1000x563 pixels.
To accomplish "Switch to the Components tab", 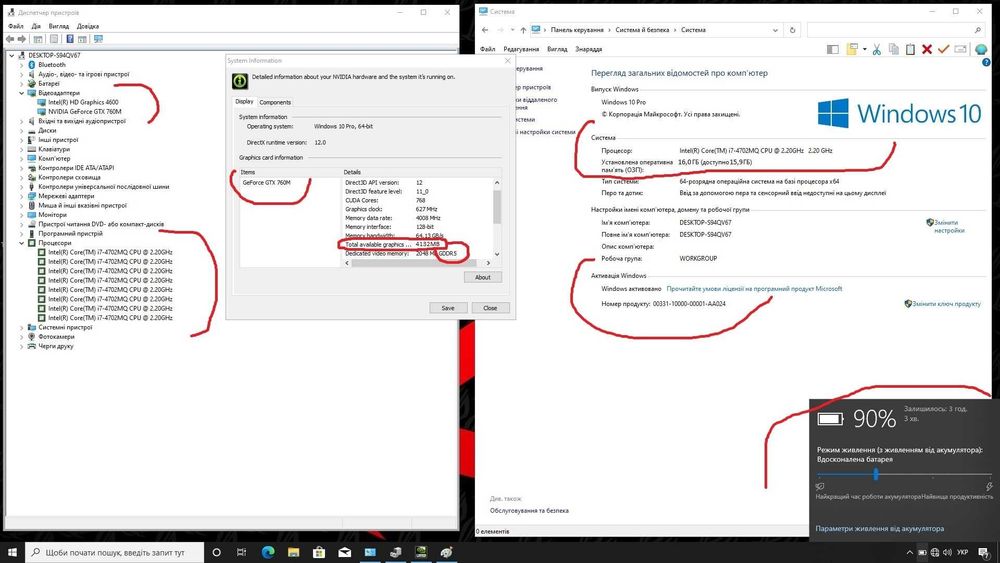I will click(x=275, y=102).
